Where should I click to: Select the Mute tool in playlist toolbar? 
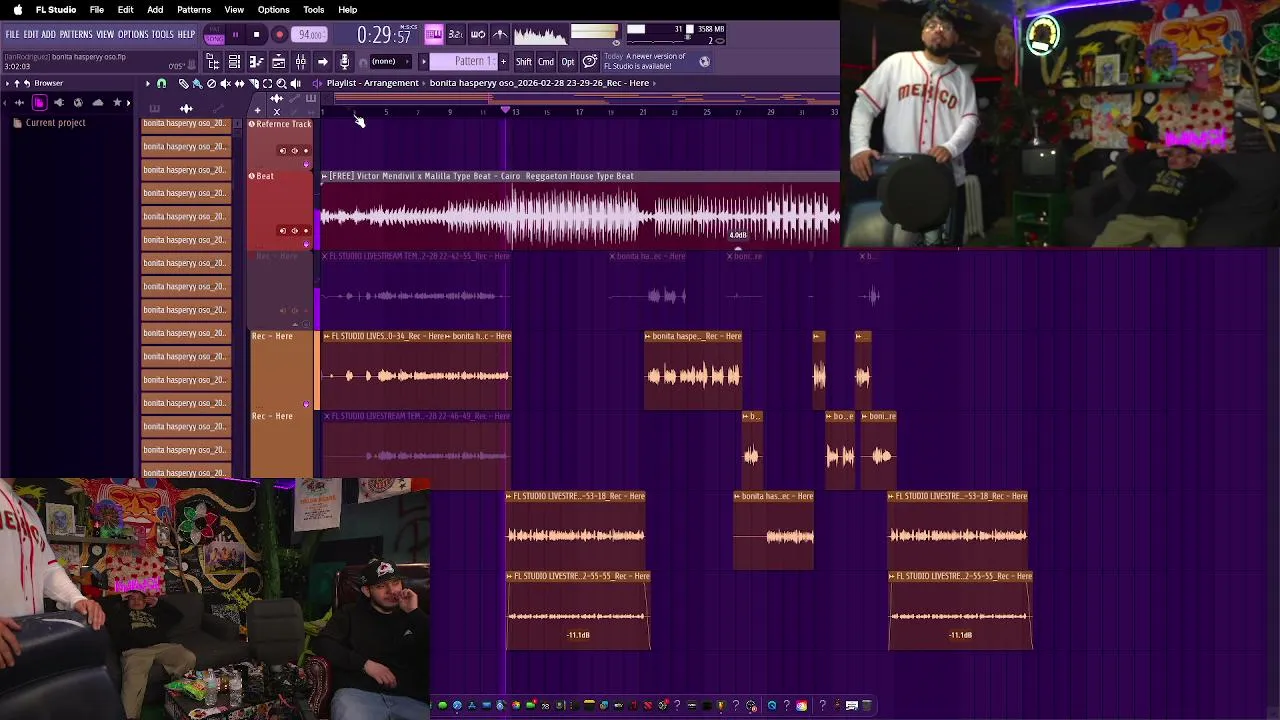coord(225,84)
